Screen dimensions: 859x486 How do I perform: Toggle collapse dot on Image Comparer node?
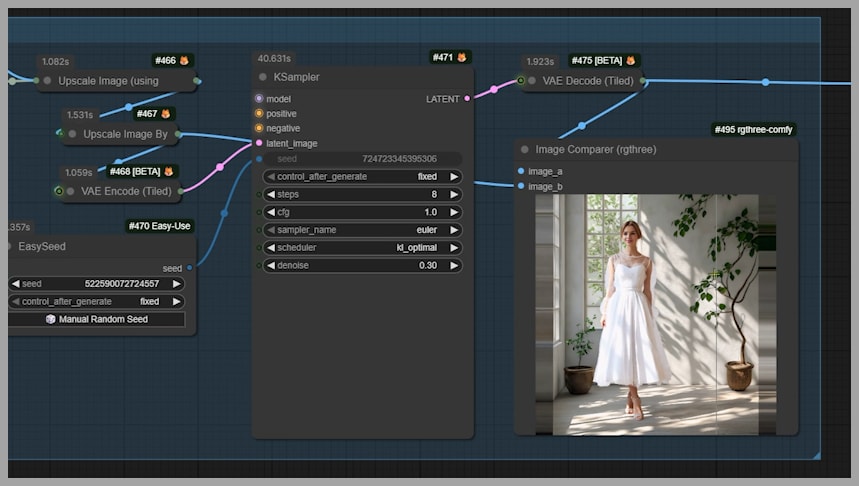[525, 150]
